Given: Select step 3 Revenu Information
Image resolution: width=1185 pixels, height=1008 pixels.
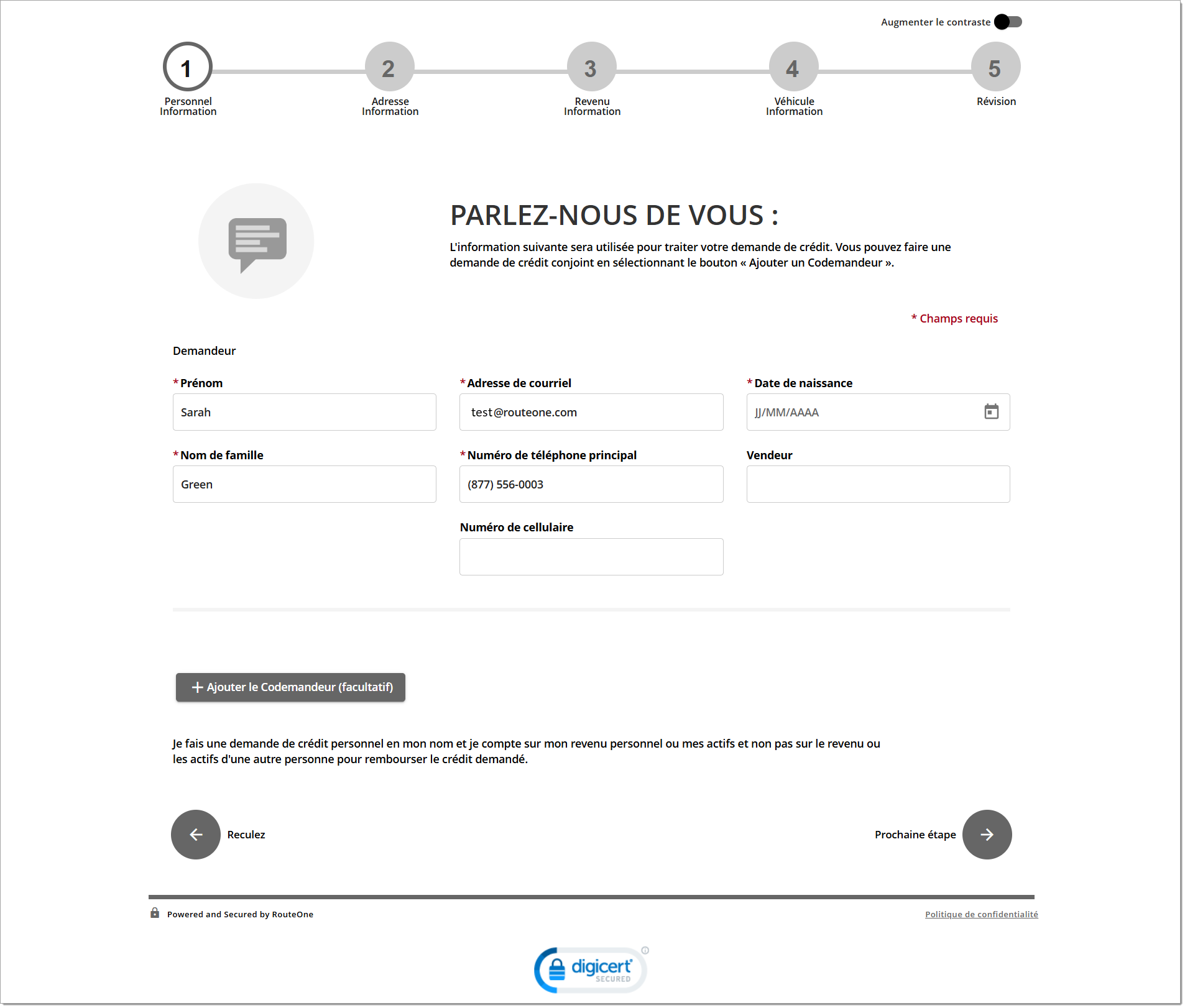Looking at the screenshot, I should point(592,67).
